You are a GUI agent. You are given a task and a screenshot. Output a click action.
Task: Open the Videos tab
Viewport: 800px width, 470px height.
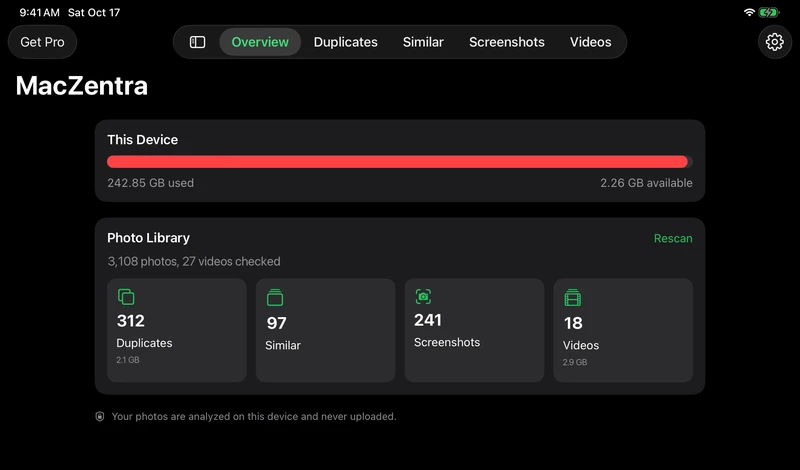[x=590, y=42]
